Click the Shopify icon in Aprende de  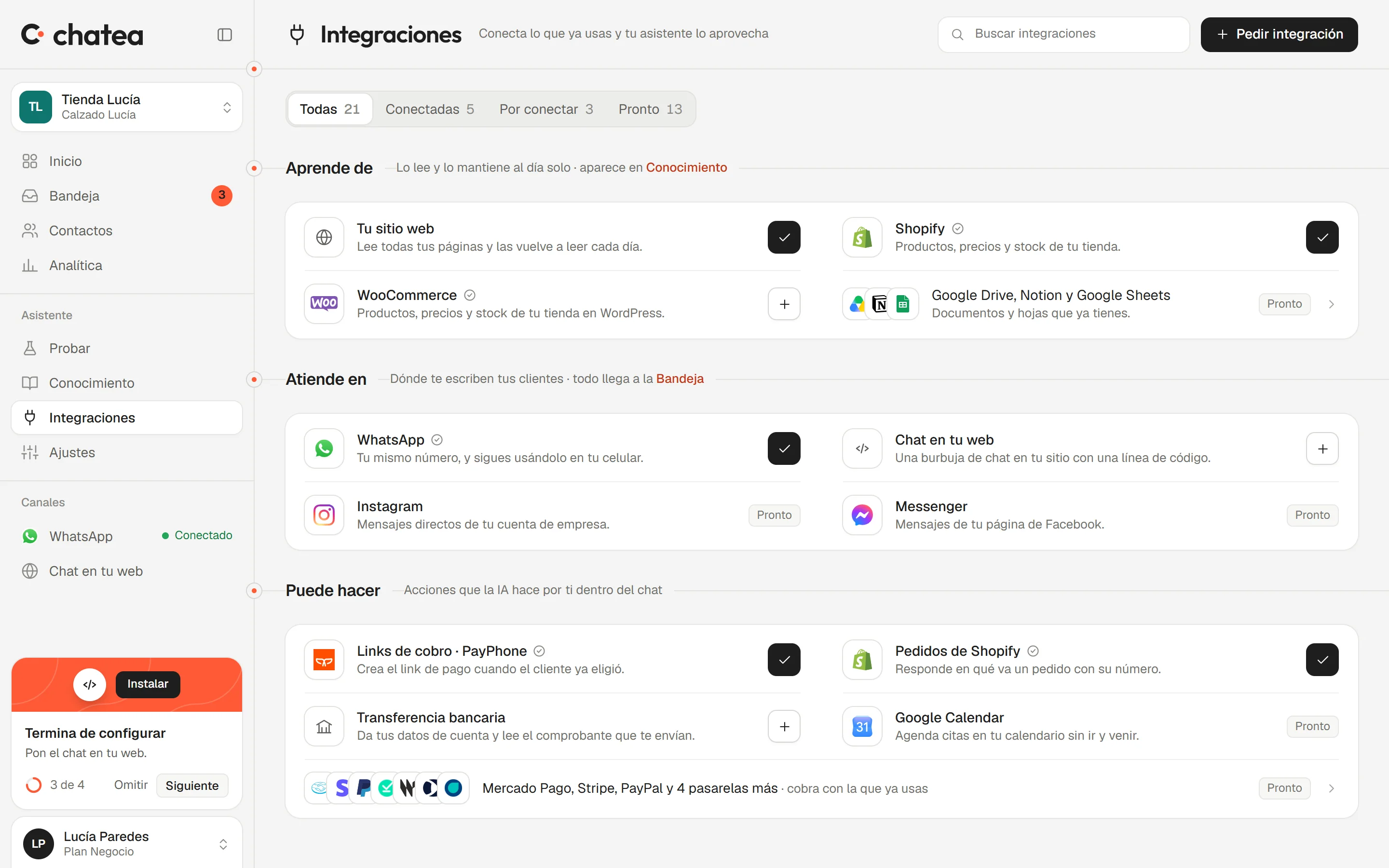[x=862, y=237]
